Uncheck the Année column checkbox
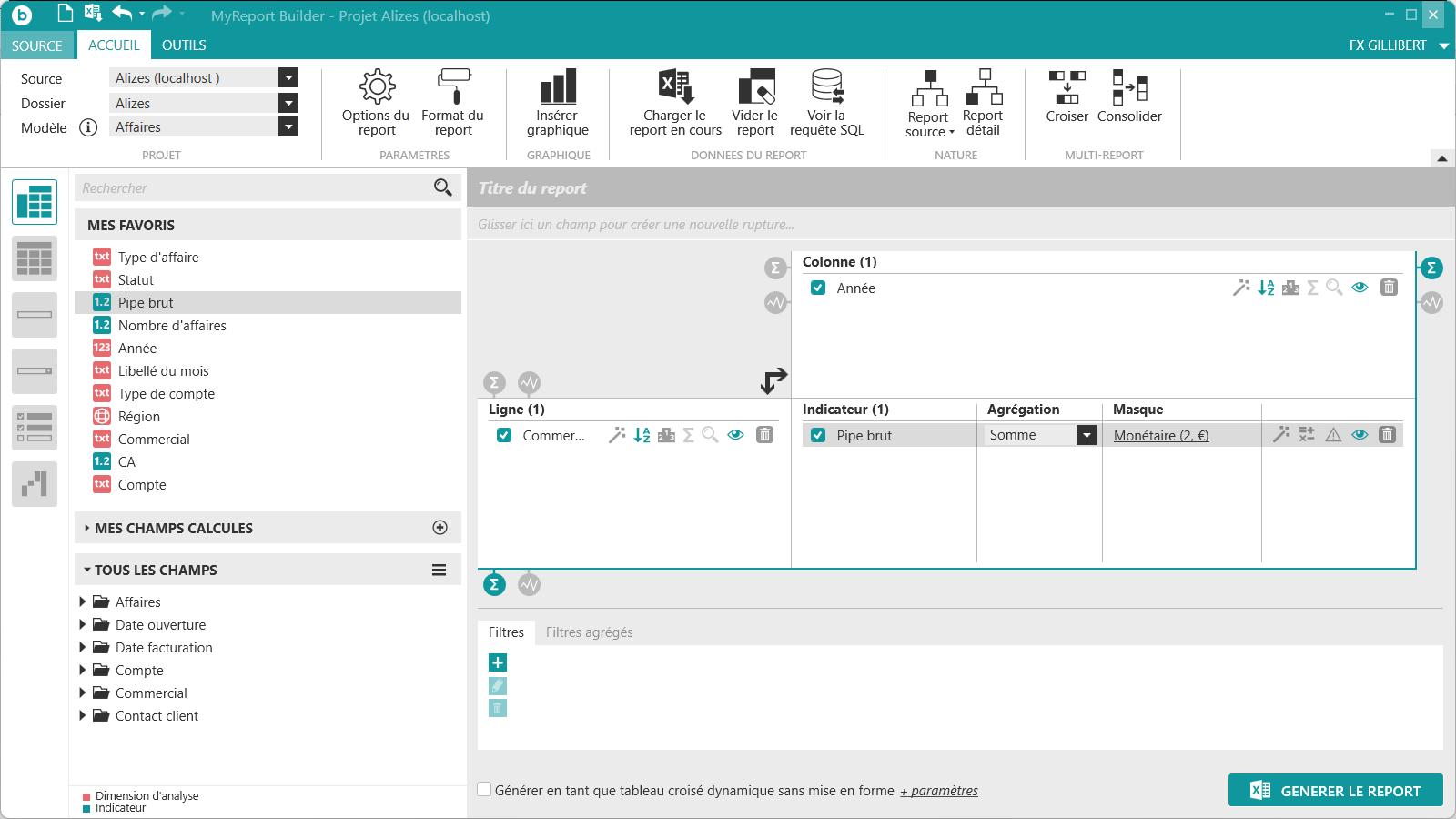 point(818,288)
